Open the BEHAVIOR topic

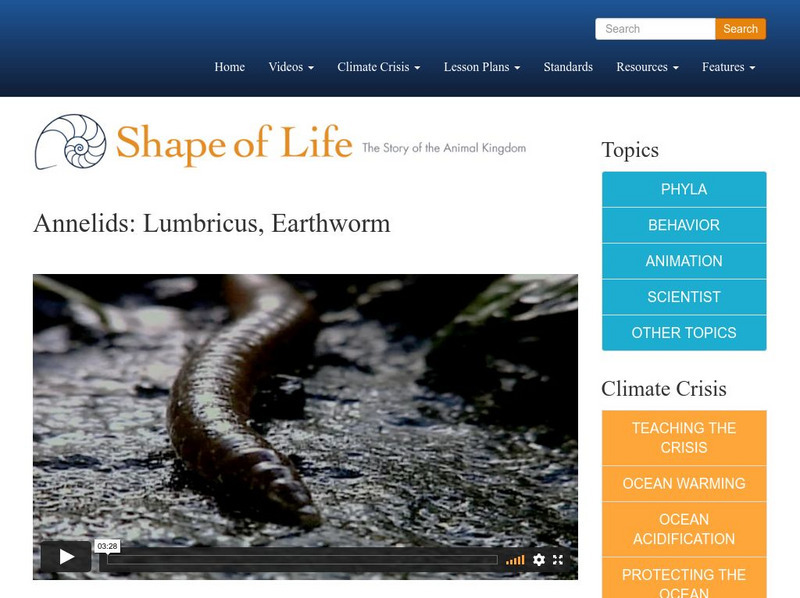tap(683, 225)
